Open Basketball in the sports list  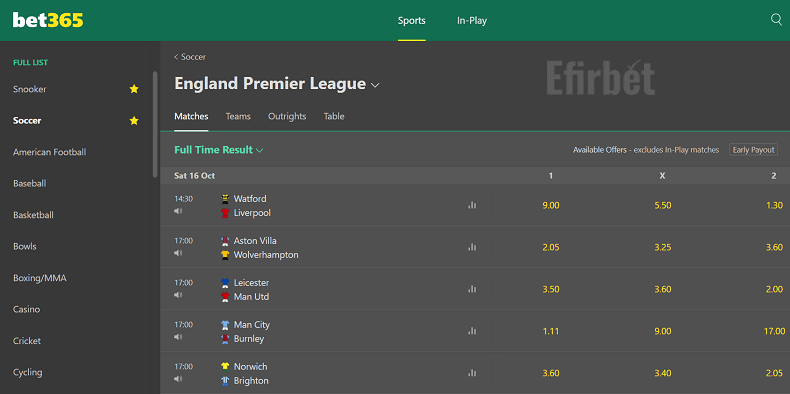pos(33,215)
